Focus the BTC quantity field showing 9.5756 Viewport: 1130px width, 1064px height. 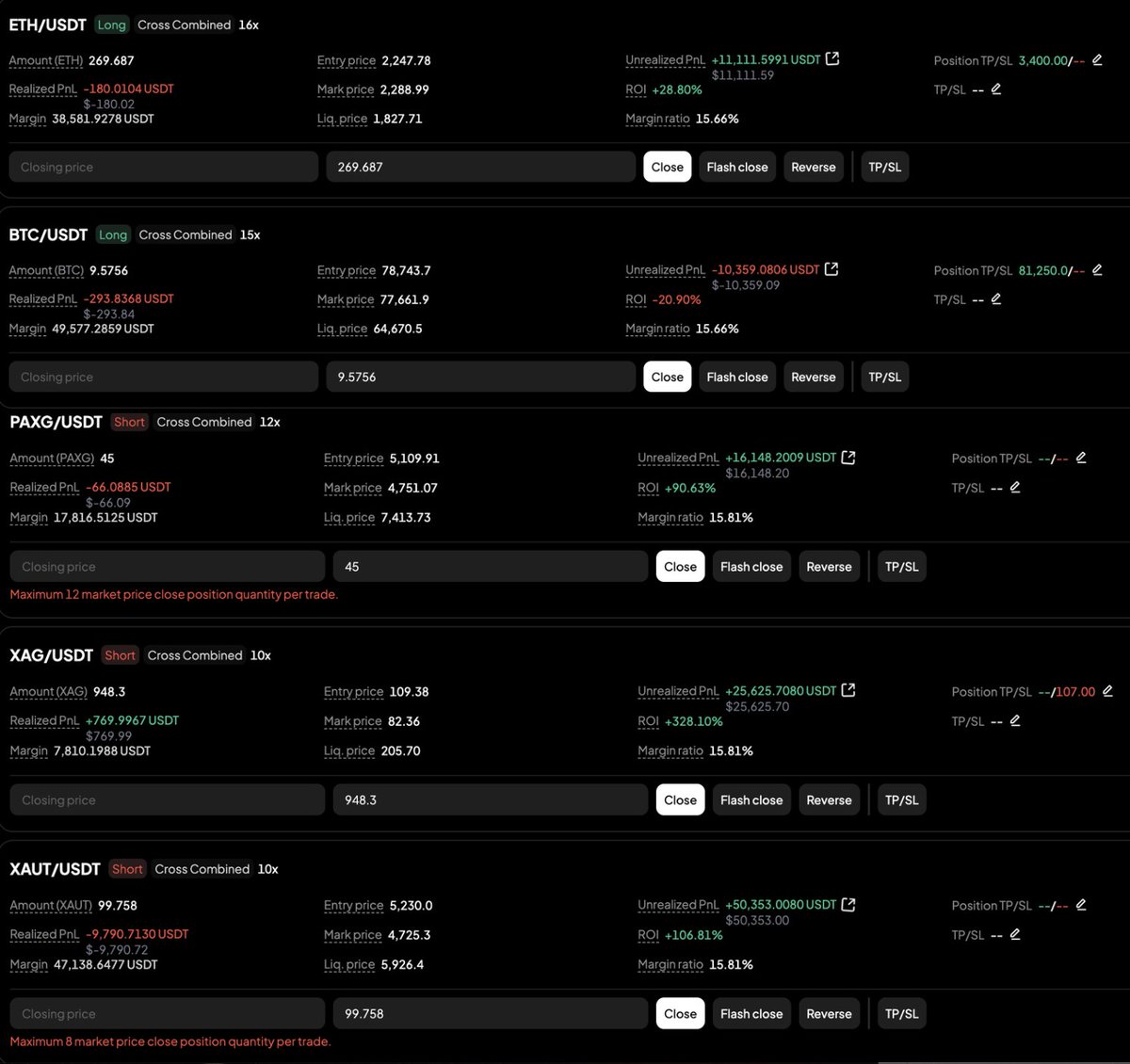tap(480, 377)
